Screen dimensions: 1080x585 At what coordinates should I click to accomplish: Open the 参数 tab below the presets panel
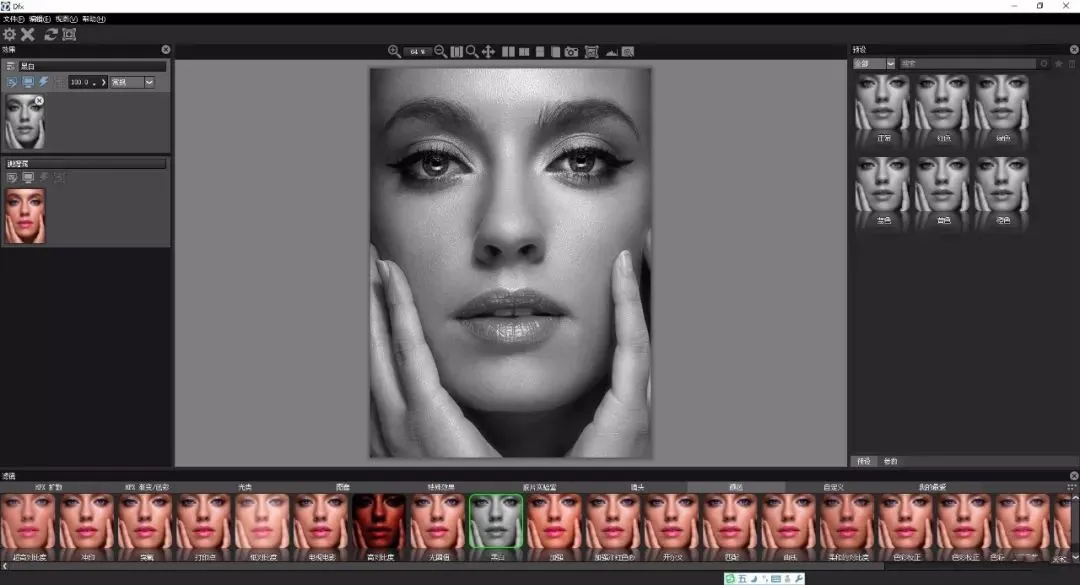pyautogui.click(x=891, y=461)
